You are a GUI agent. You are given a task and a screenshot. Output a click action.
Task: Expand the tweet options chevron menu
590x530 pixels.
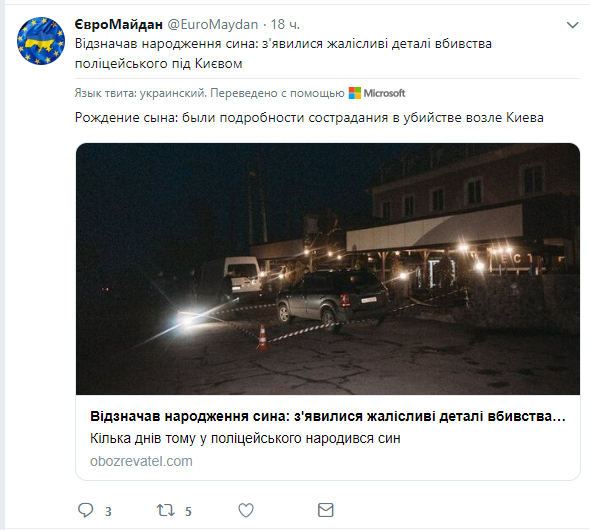[x=572, y=25]
